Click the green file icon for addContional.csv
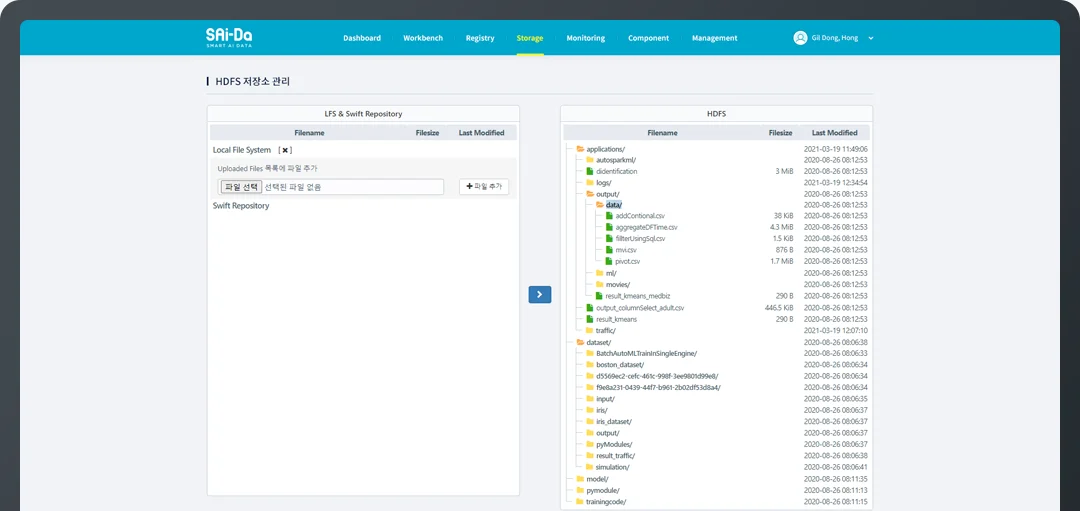This screenshot has height=511, width=1080. [x=610, y=216]
